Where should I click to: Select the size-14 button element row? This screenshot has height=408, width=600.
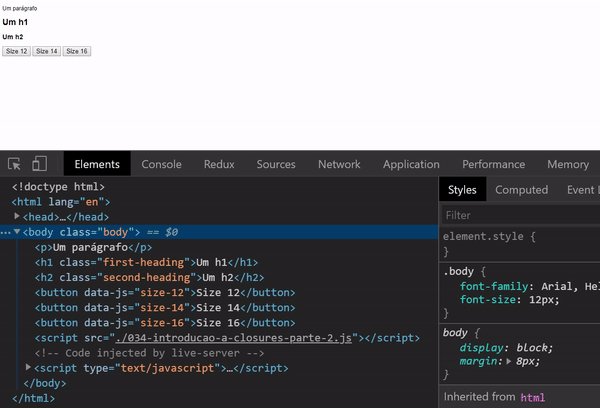[x=165, y=308]
